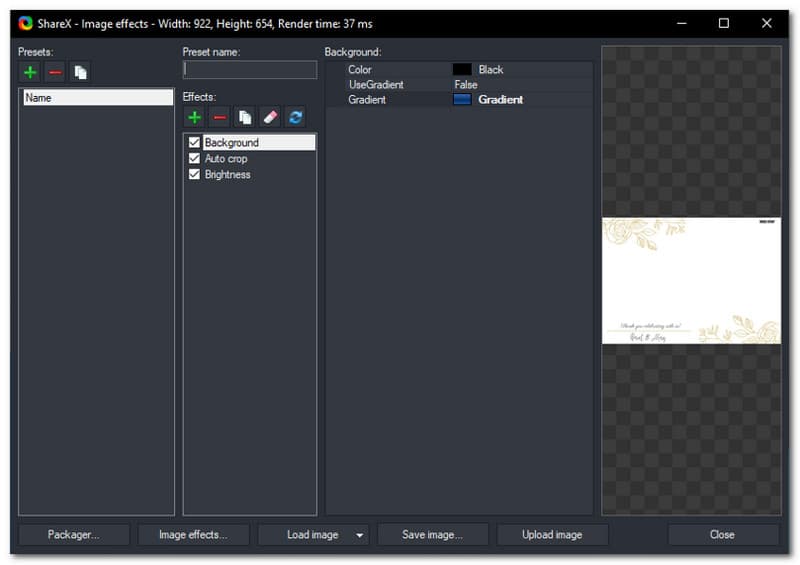
Task: Toggle the Brightness effect checkbox
Action: click(x=194, y=175)
